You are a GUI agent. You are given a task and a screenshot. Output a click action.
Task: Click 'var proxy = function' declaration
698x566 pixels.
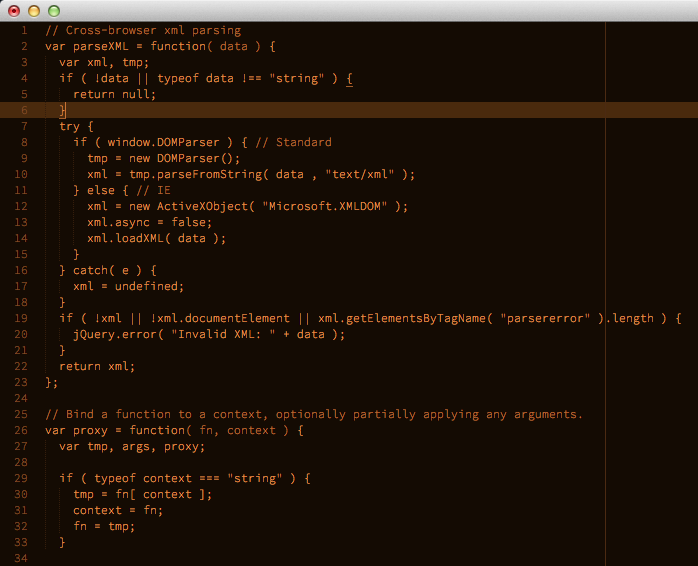(115, 431)
